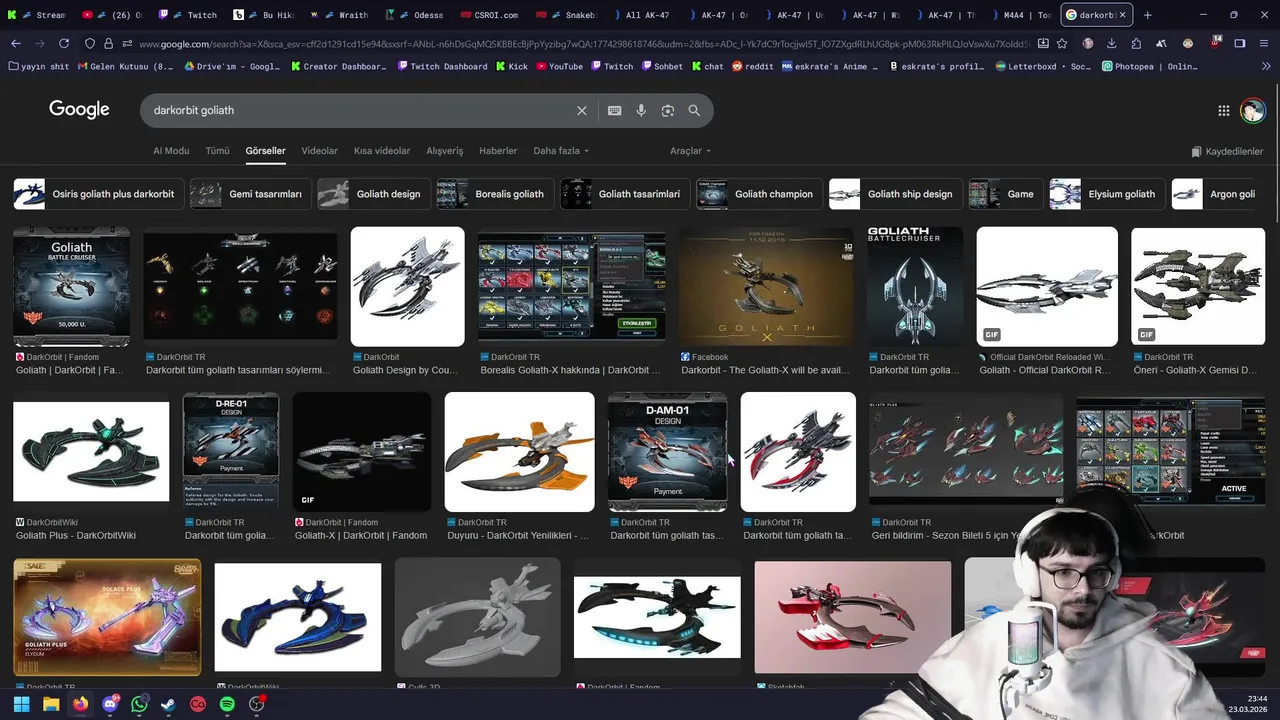Screen dimensions: 1280x720
Task: Select the Gemi tasarımları filter chip
Action: (x=250, y=194)
